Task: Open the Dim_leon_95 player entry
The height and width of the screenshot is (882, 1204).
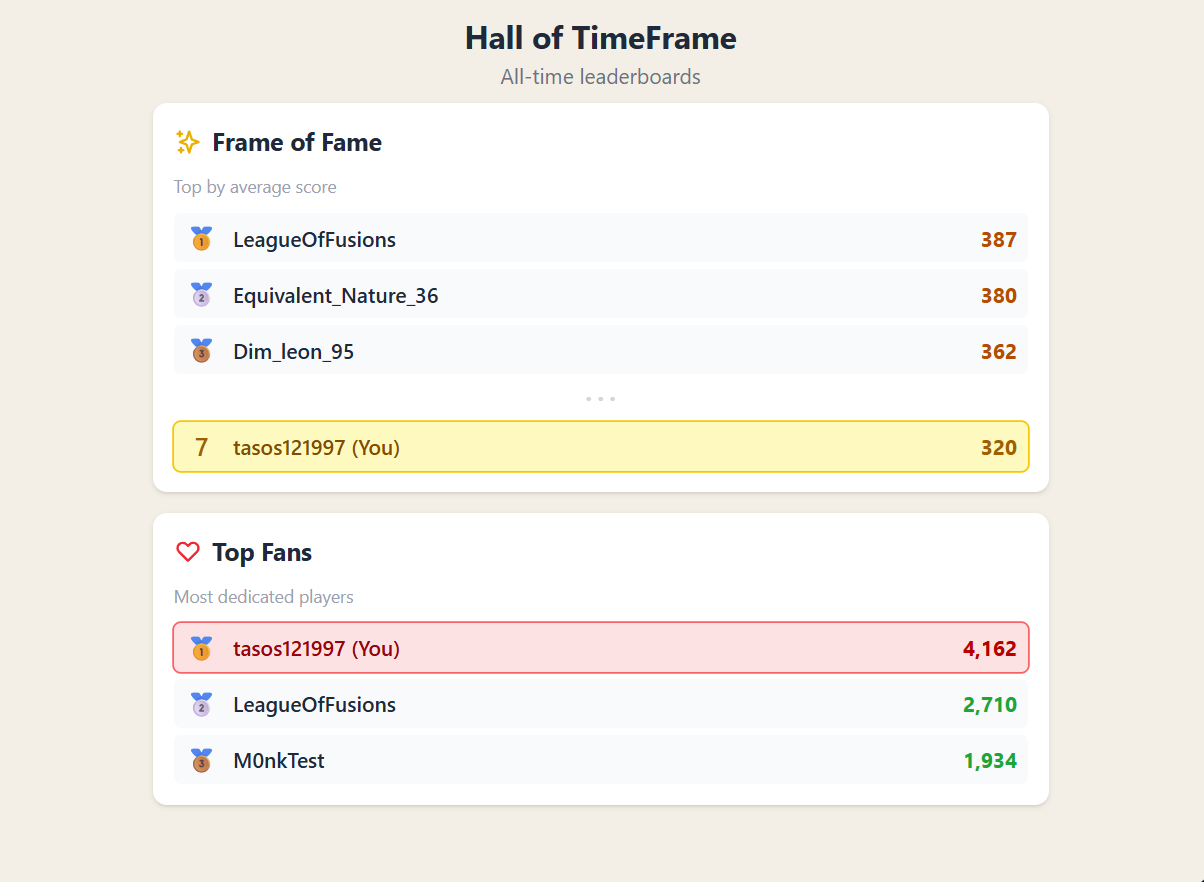Action: [x=601, y=351]
